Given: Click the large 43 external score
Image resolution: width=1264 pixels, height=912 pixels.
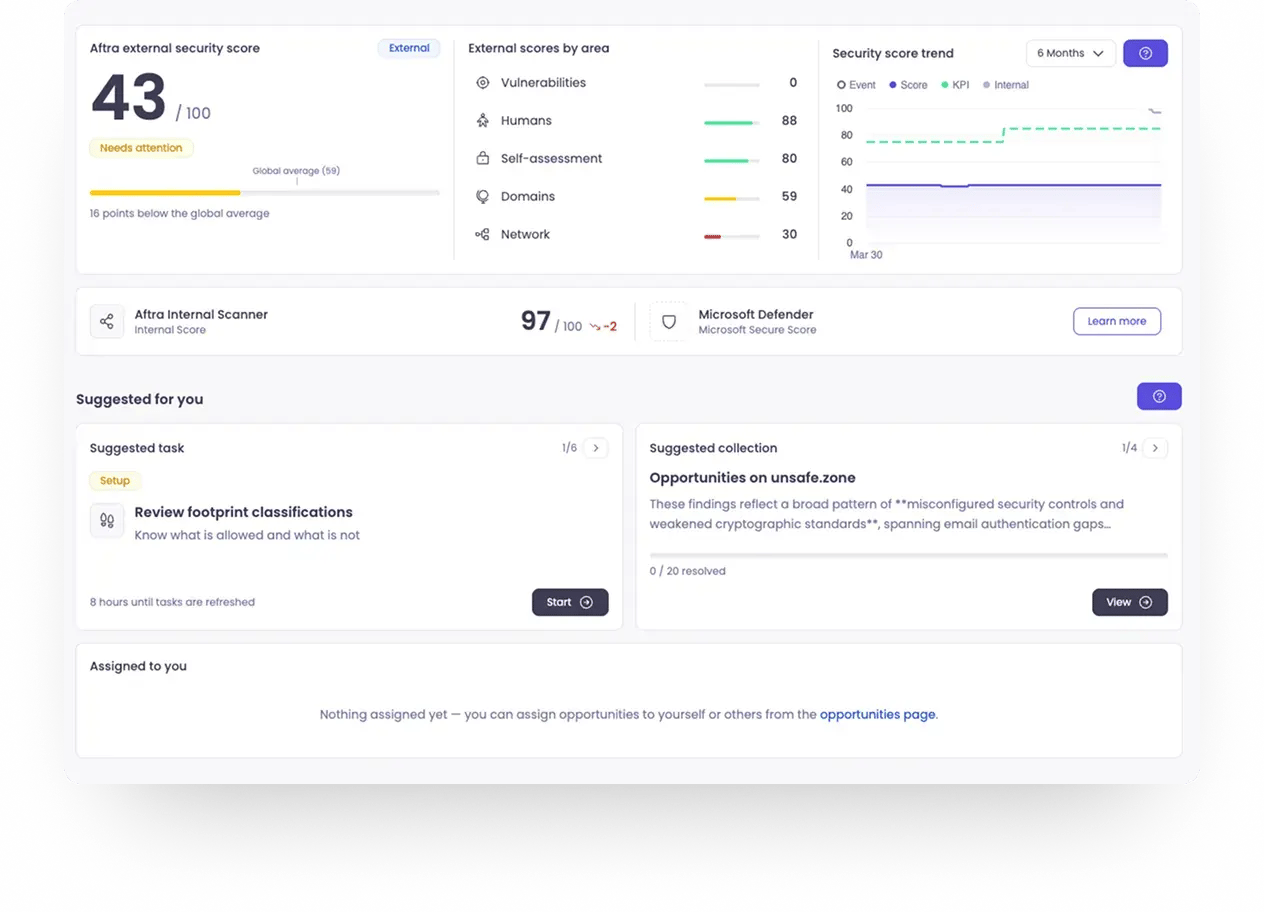Looking at the screenshot, I should pyautogui.click(x=129, y=98).
